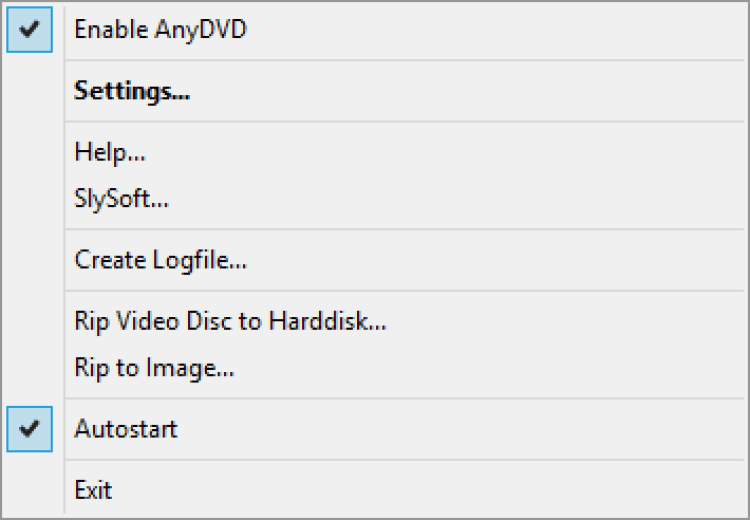Click the Enable AnyDVD text label
The width and height of the screenshot is (750, 520).
160,30
